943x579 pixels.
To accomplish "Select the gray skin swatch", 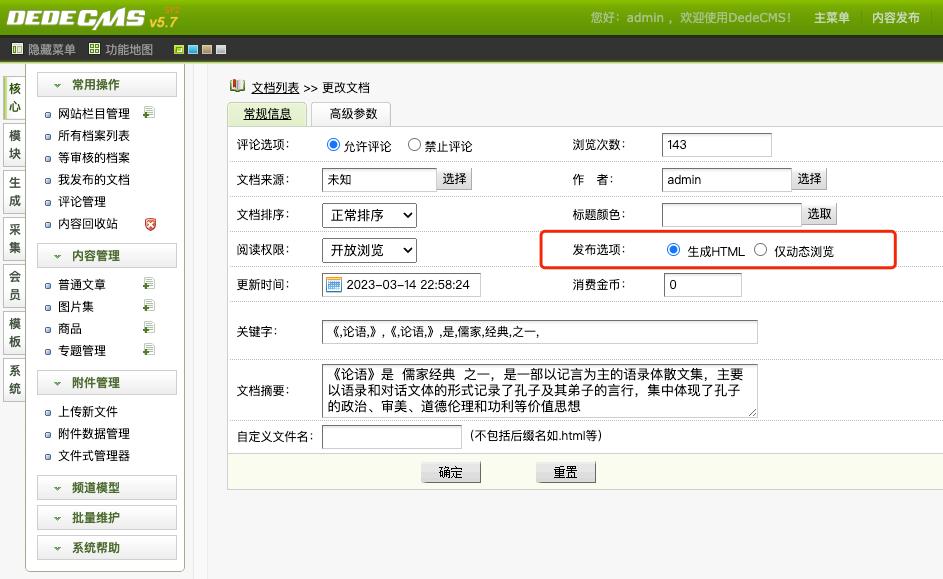I will [x=221, y=49].
